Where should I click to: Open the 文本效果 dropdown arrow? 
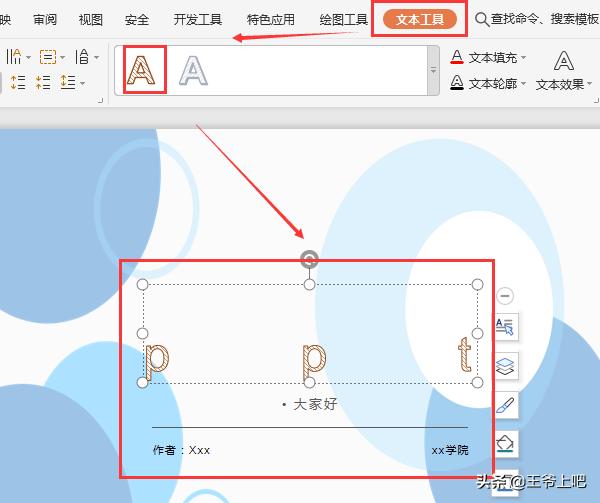[x=589, y=84]
